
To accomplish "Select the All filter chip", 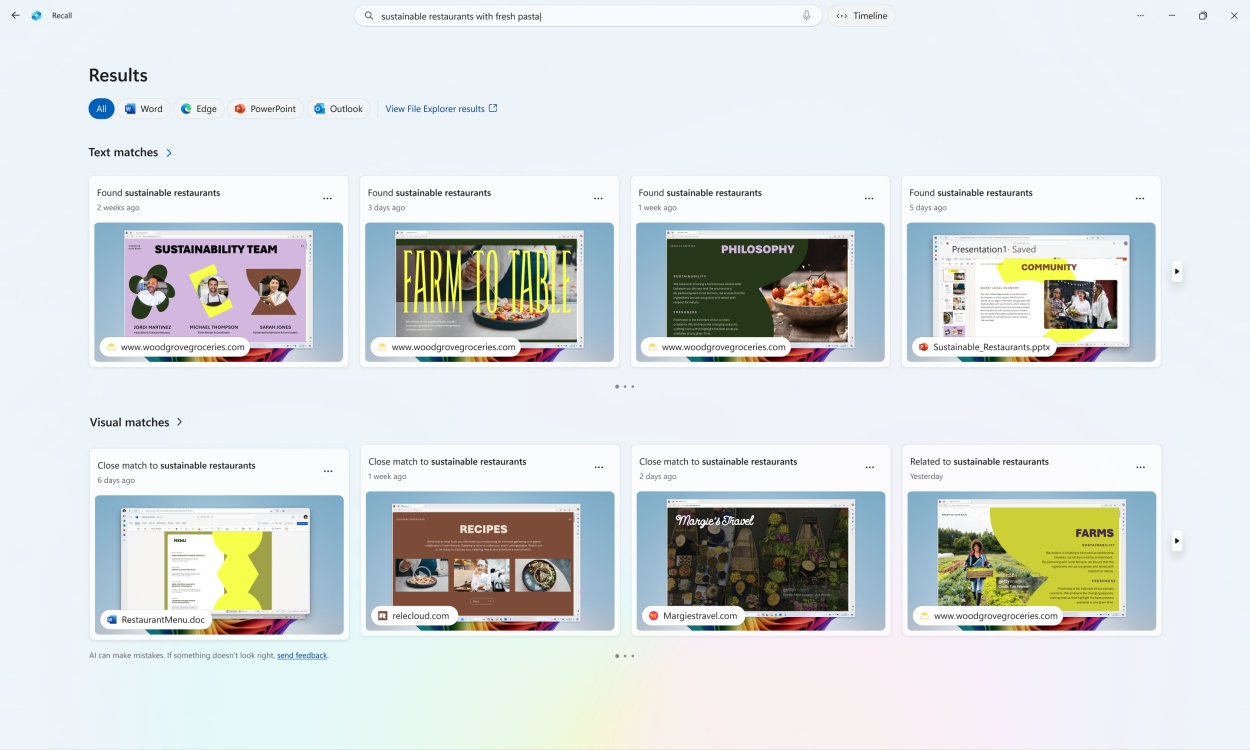I will (x=101, y=109).
